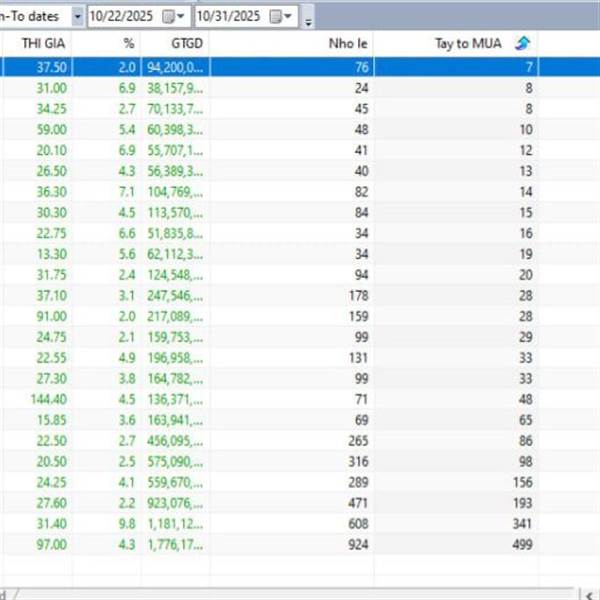Click Tay to MUA value 156
Screen dimensions: 600x600
coord(523,482)
